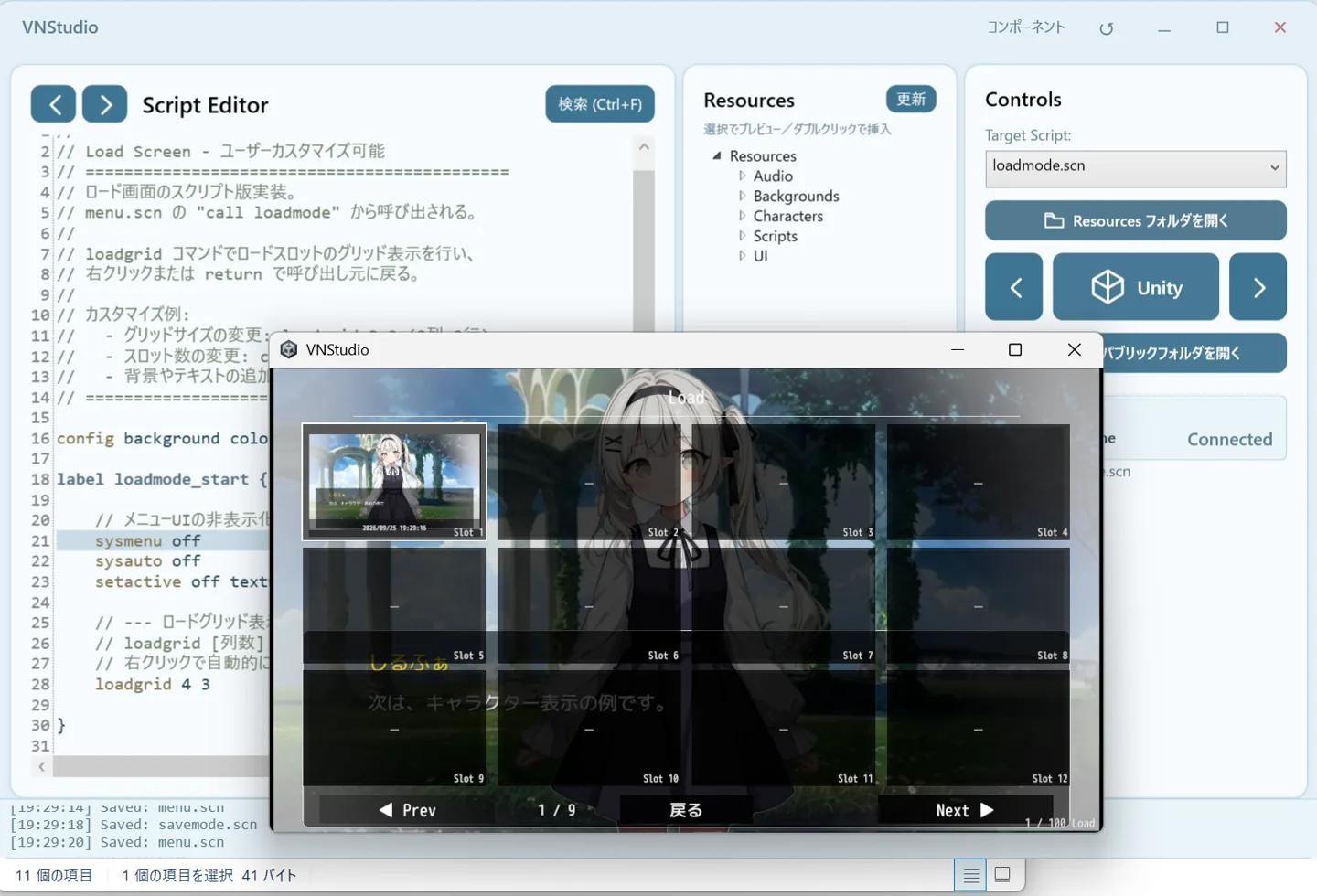Click line 18 label loadmode_start
The width and height of the screenshot is (1317, 896).
[162, 479]
